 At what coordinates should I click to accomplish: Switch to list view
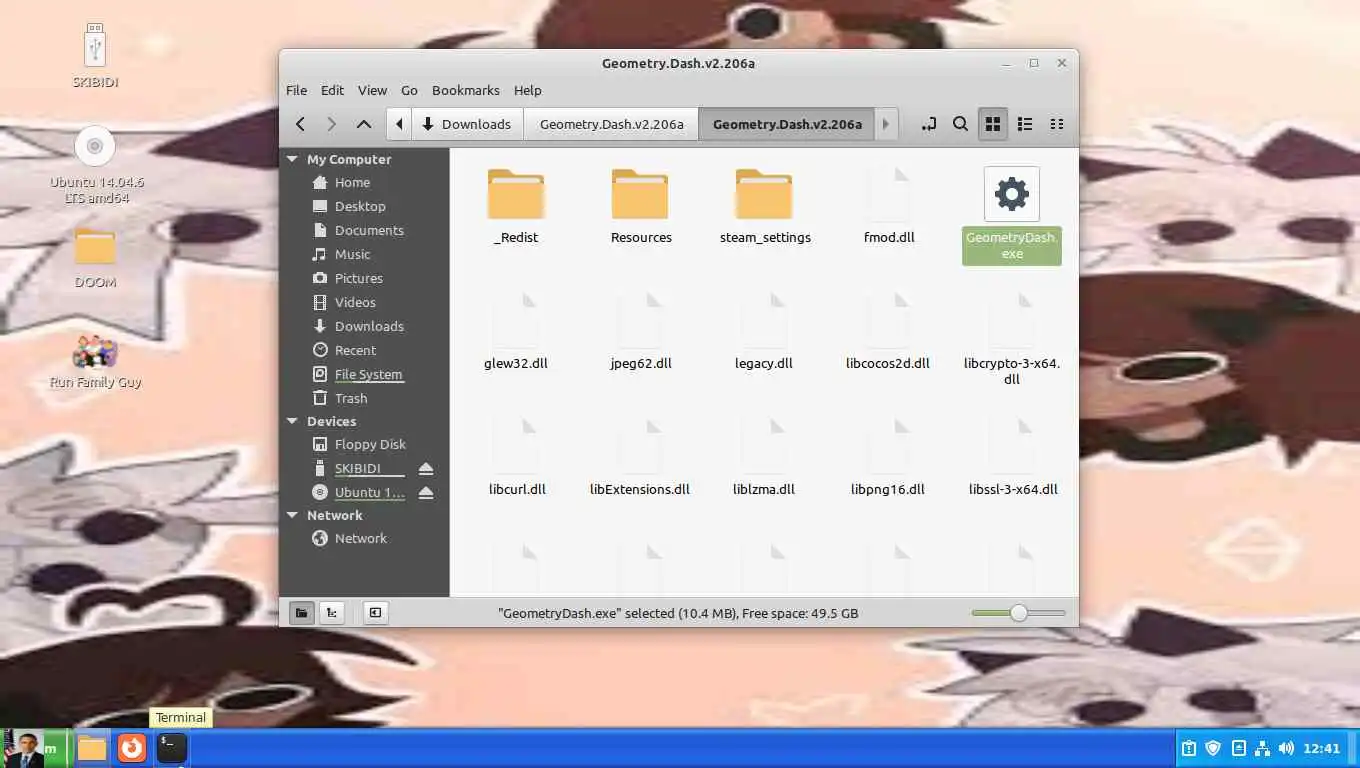[1025, 124]
